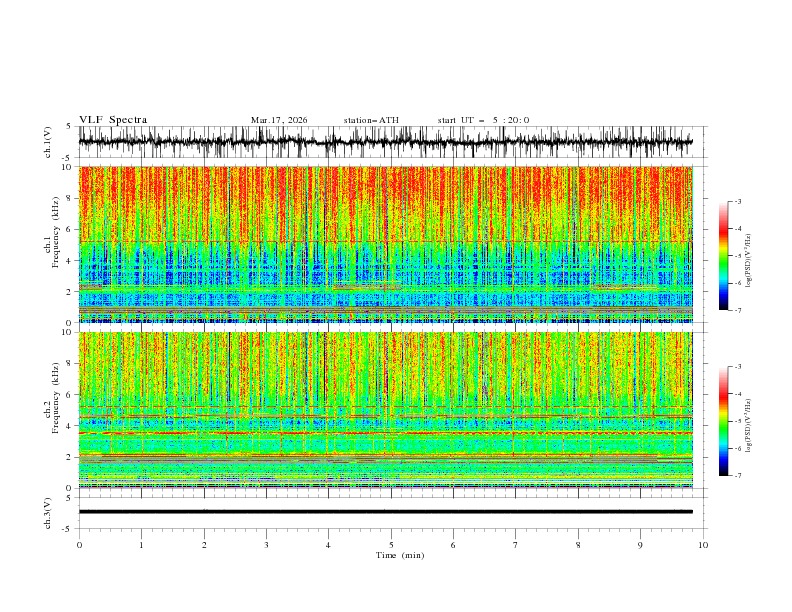Click the "Time (min)" axis label

[x=400, y=555]
